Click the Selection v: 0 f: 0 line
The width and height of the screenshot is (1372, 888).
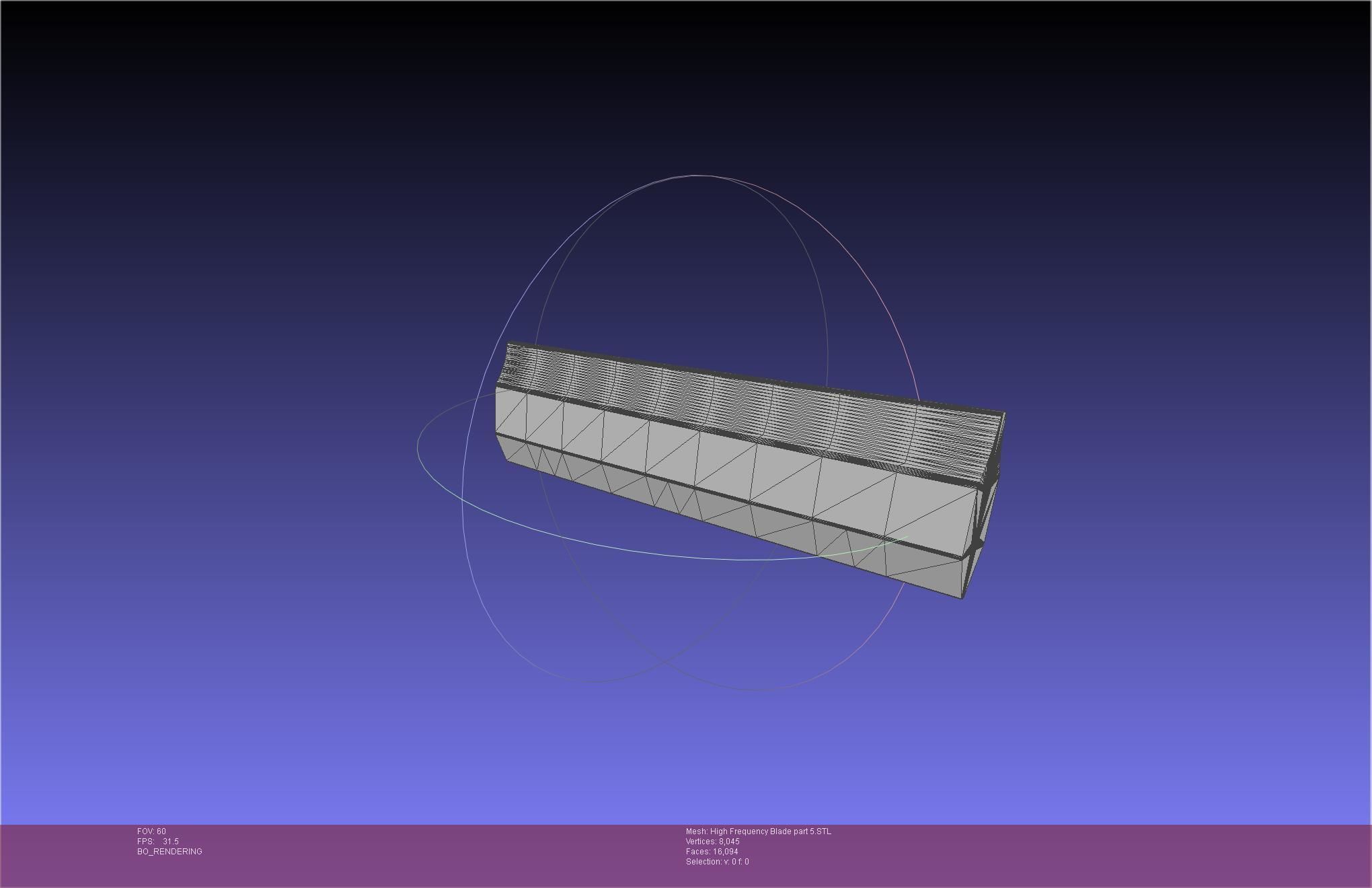coord(717,862)
